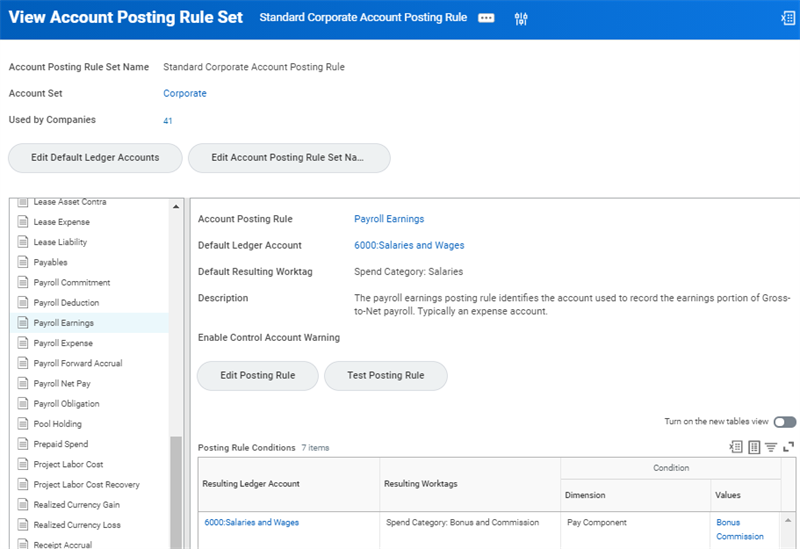This screenshot has height=549, width=800.
Task: Export page to Excel from header icon
Action: [788, 18]
